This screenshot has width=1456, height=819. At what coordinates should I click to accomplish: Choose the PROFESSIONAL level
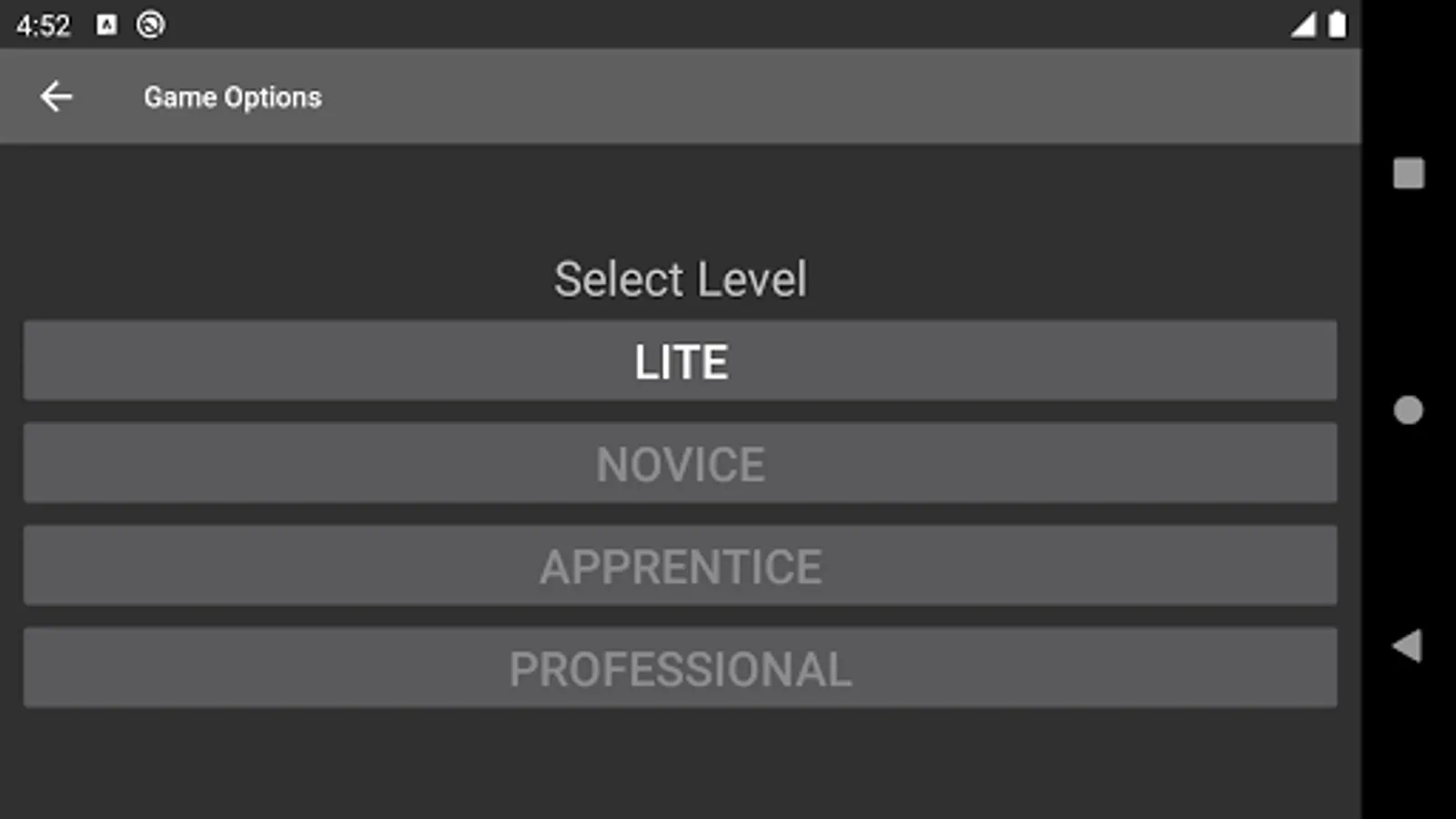click(680, 668)
